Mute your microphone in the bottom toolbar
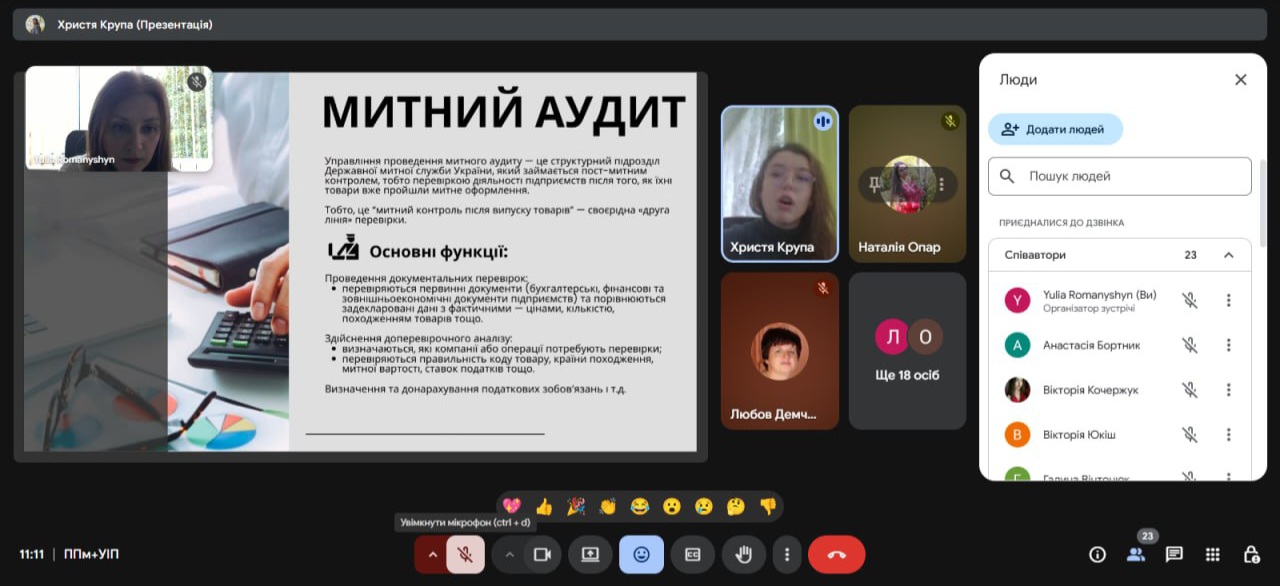Viewport: 1280px width, 586px height. pyautogui.click(x=466, y=553)
